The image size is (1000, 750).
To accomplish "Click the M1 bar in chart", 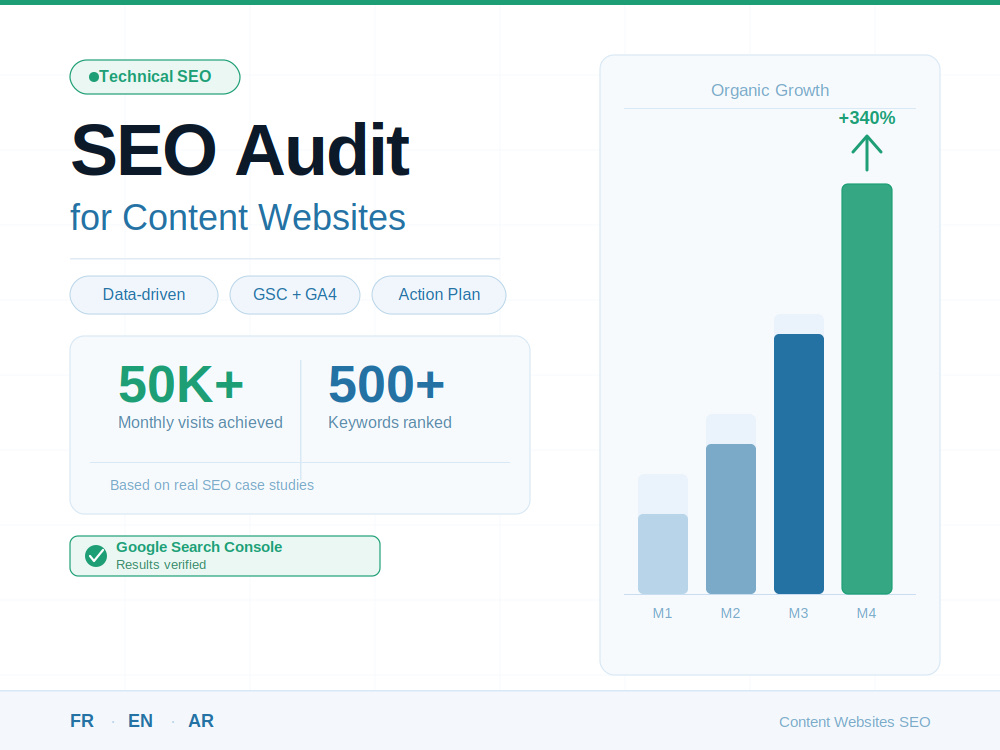I will point(663,554).
